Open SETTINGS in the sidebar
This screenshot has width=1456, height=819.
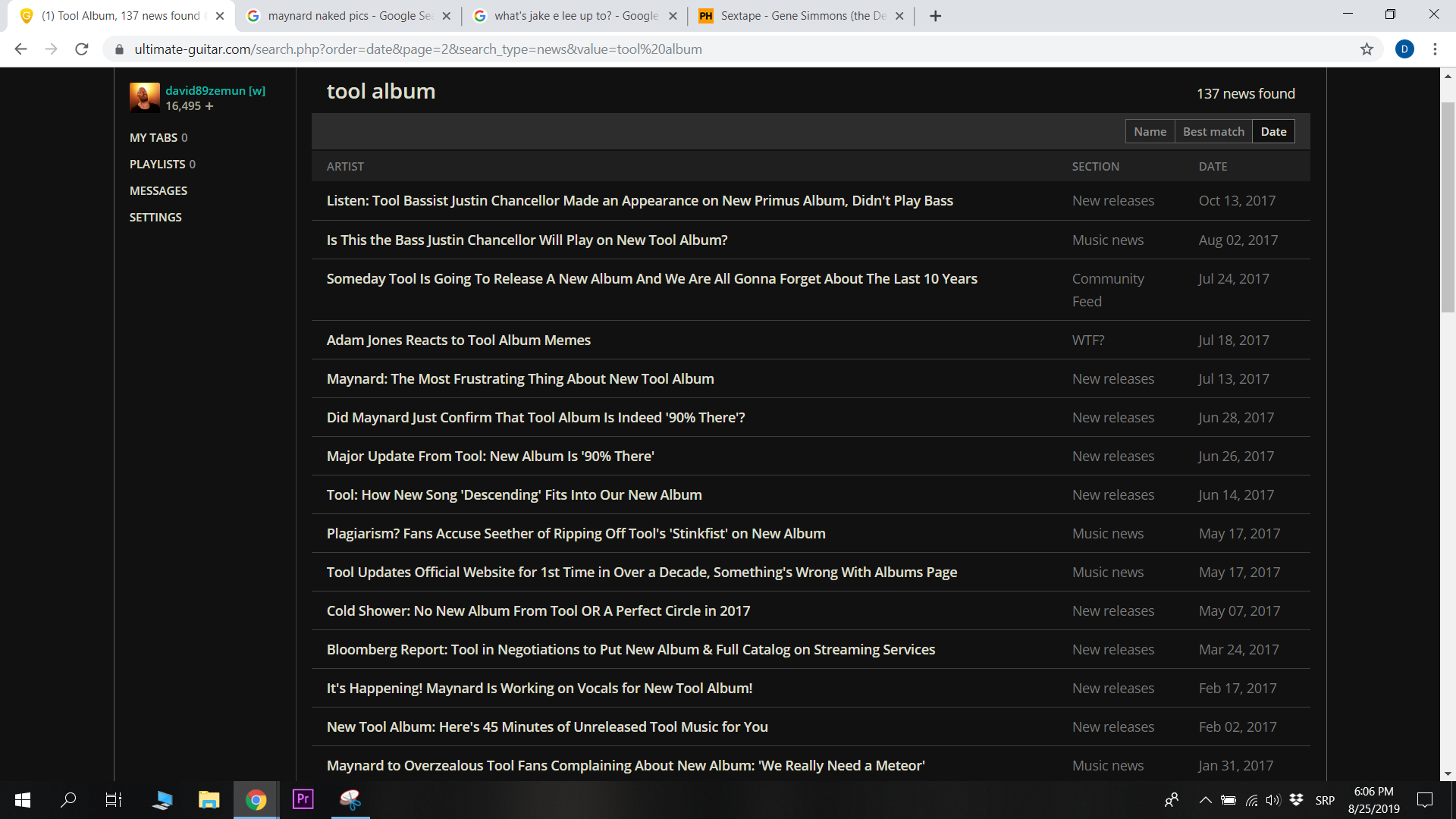click(x=155, y=217)
